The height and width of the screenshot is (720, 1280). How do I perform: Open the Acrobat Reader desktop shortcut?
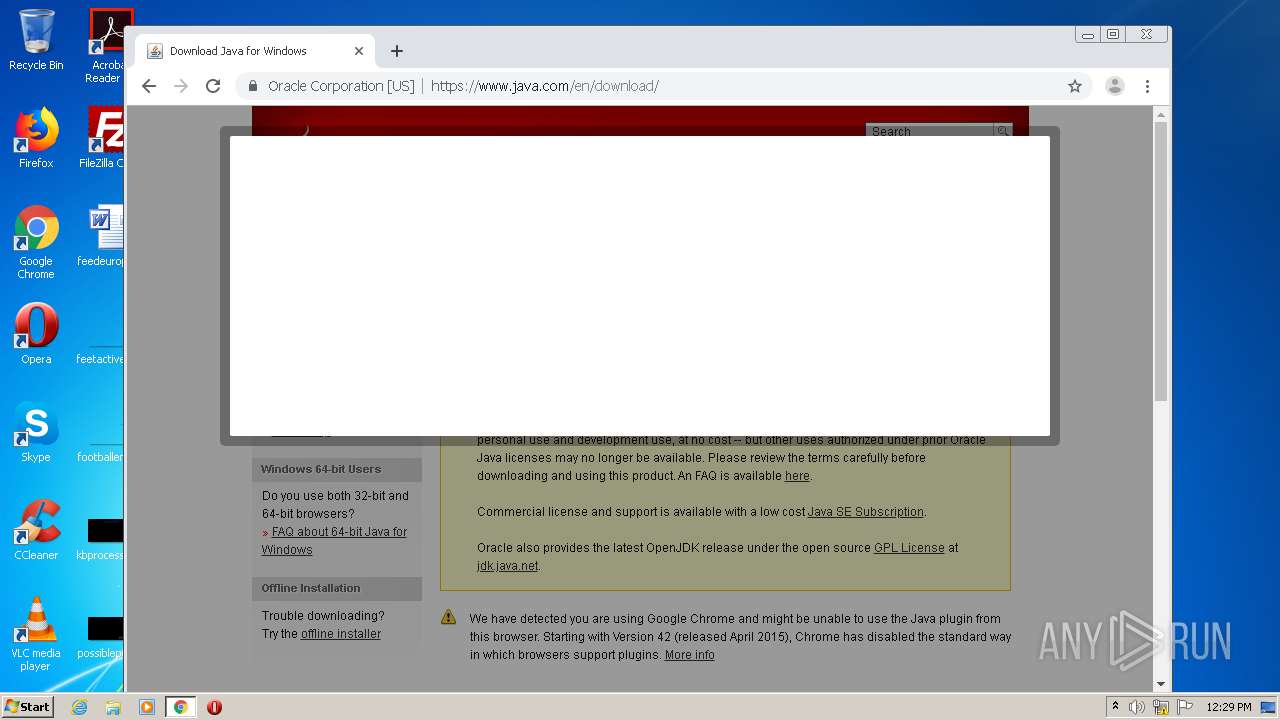pos(104,46)
